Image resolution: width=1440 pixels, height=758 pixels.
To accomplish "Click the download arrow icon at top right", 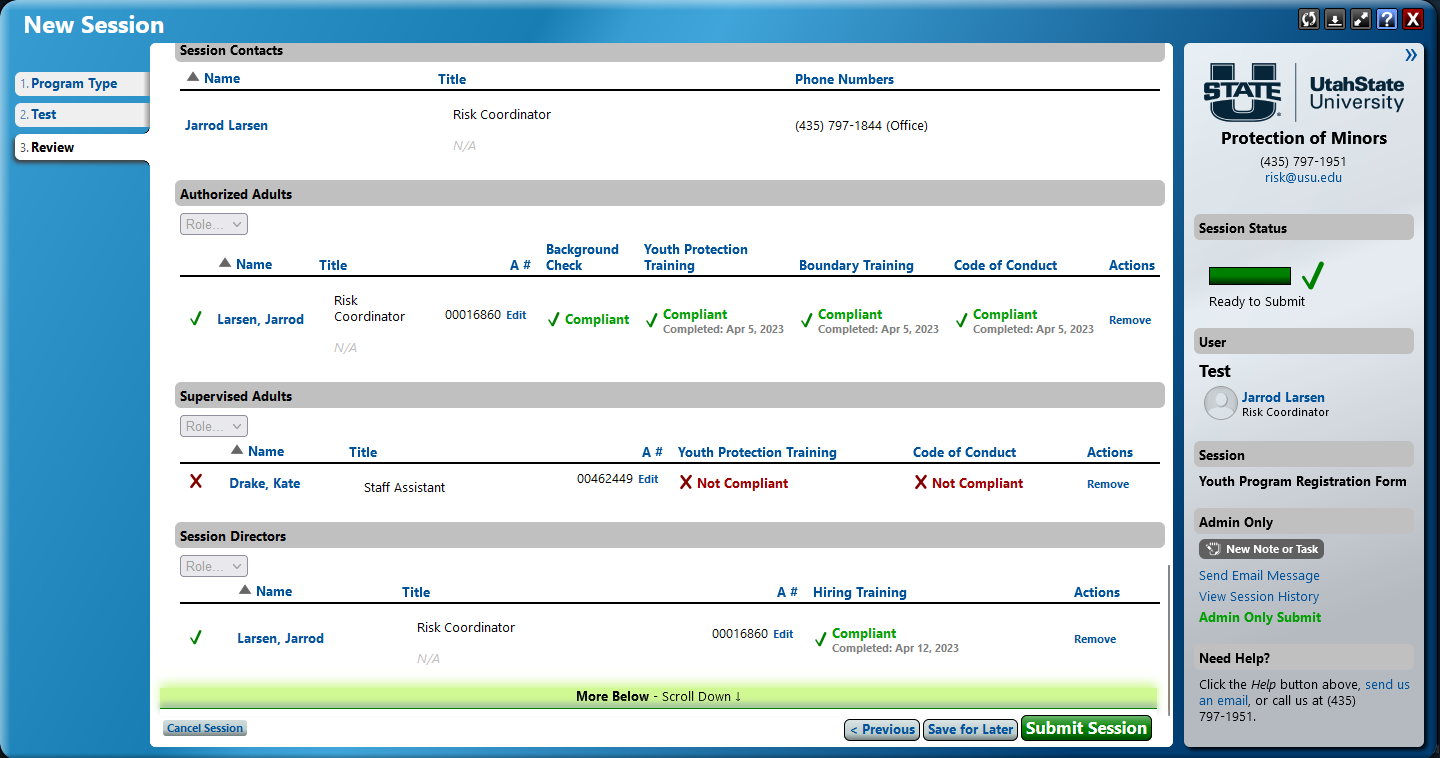I will (x=1335, y=19).
